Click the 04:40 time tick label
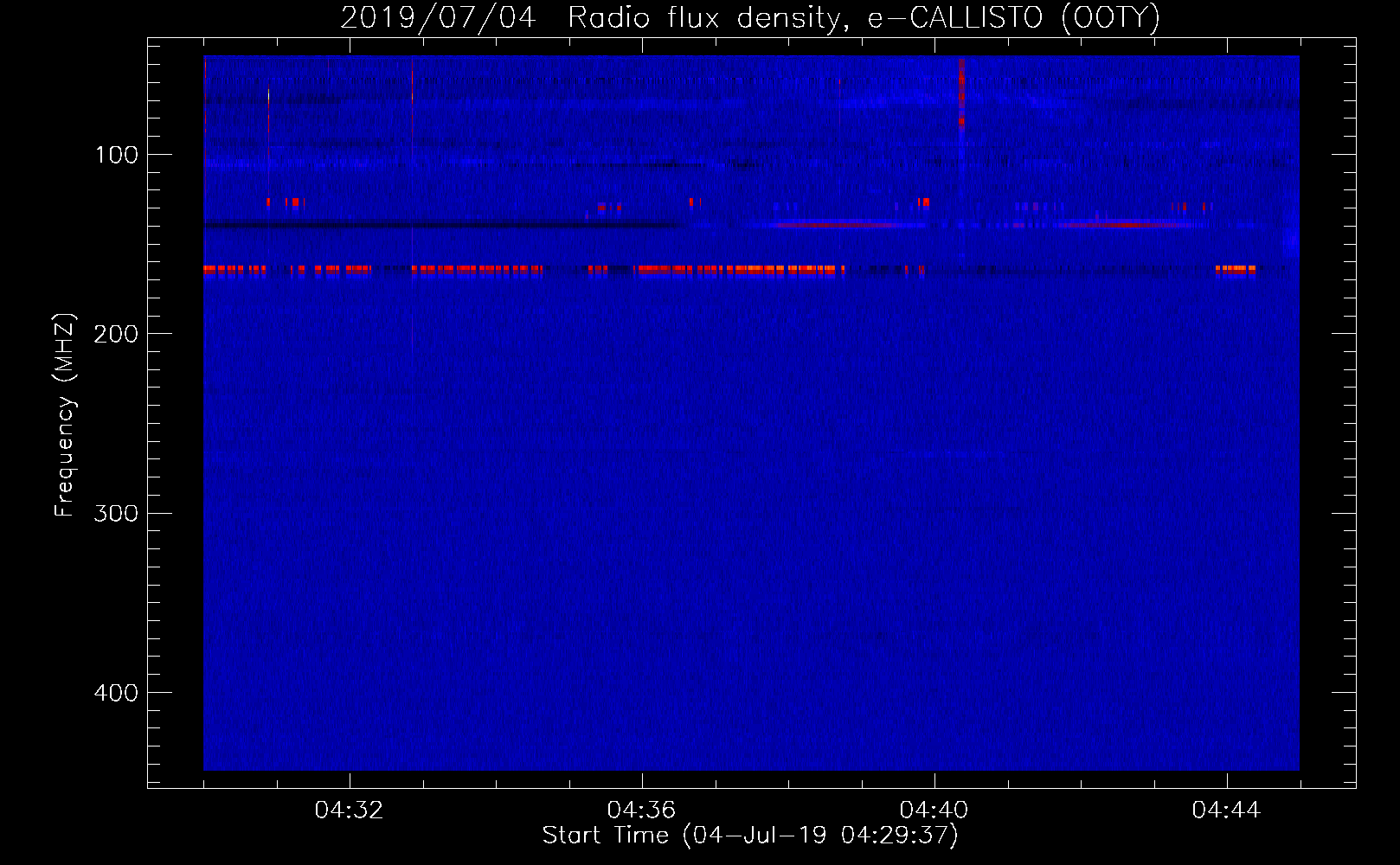Image resolution: width=1400 pixels, height=865 pixels. [x=934, y=811]
